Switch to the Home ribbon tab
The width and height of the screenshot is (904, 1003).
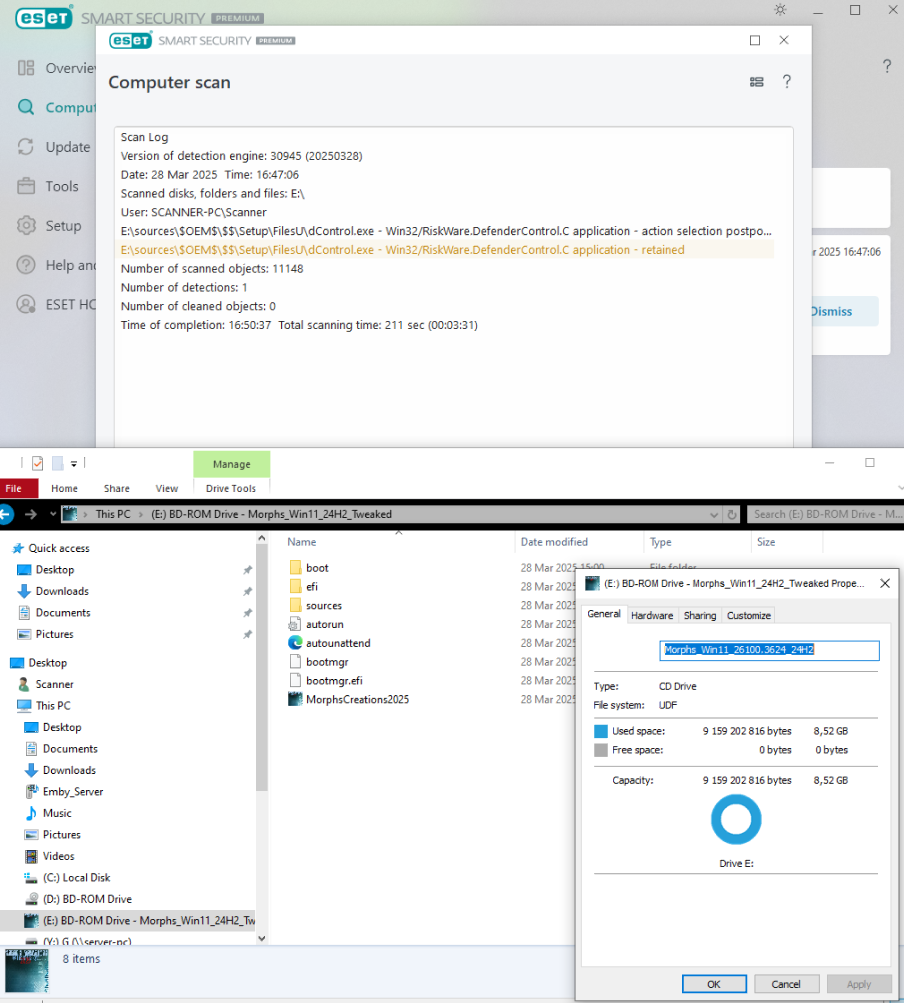click(65, 488)
